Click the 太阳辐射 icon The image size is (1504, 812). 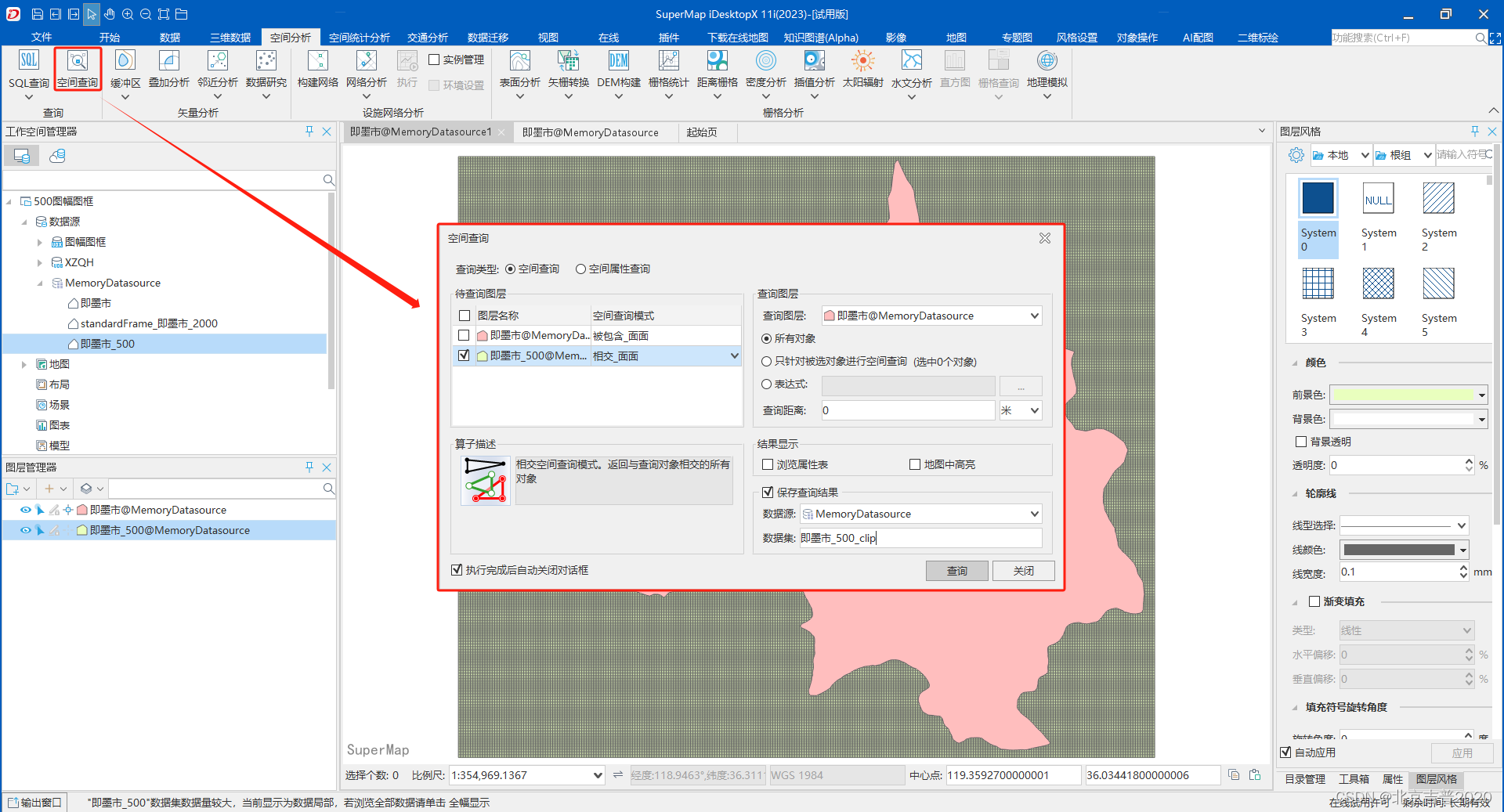click(863, 69)
